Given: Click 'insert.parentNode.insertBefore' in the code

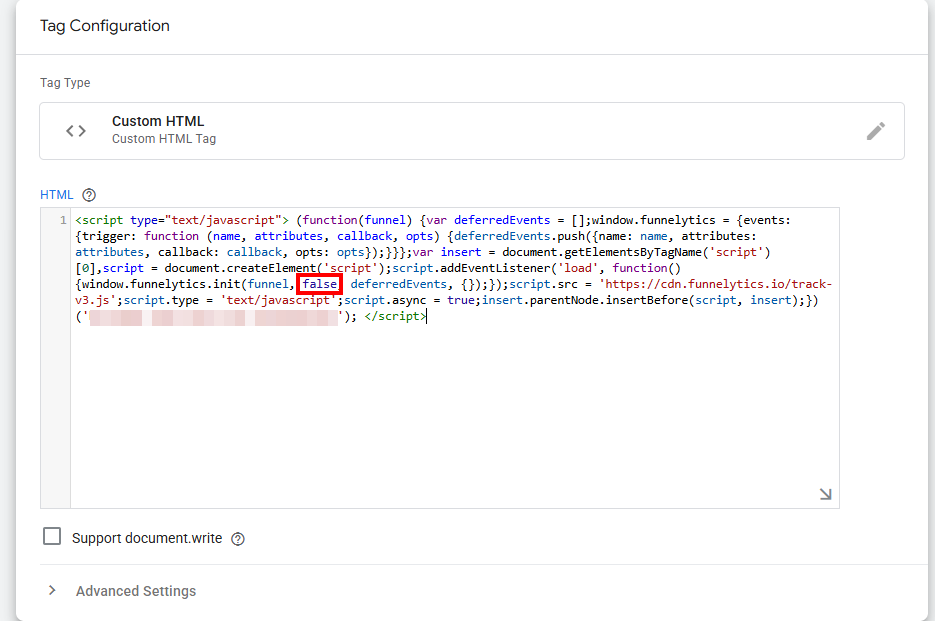Looking at the screenshot, I should tap(584, 300).
